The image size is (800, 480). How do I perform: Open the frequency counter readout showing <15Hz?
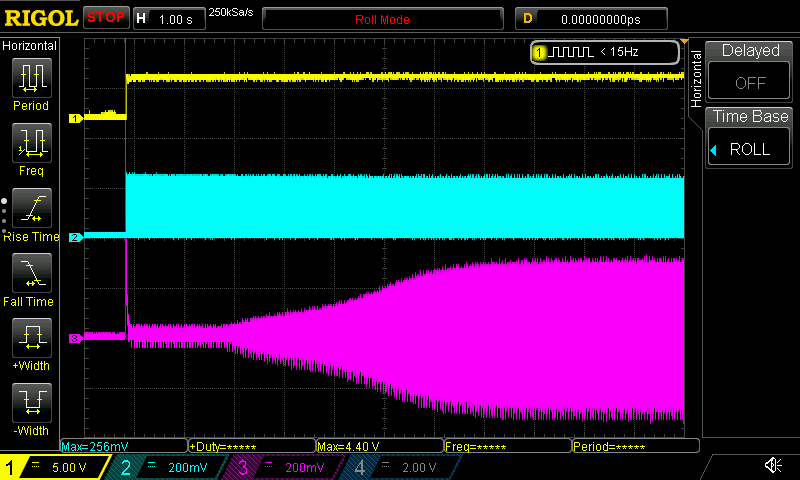coord(604,52)
